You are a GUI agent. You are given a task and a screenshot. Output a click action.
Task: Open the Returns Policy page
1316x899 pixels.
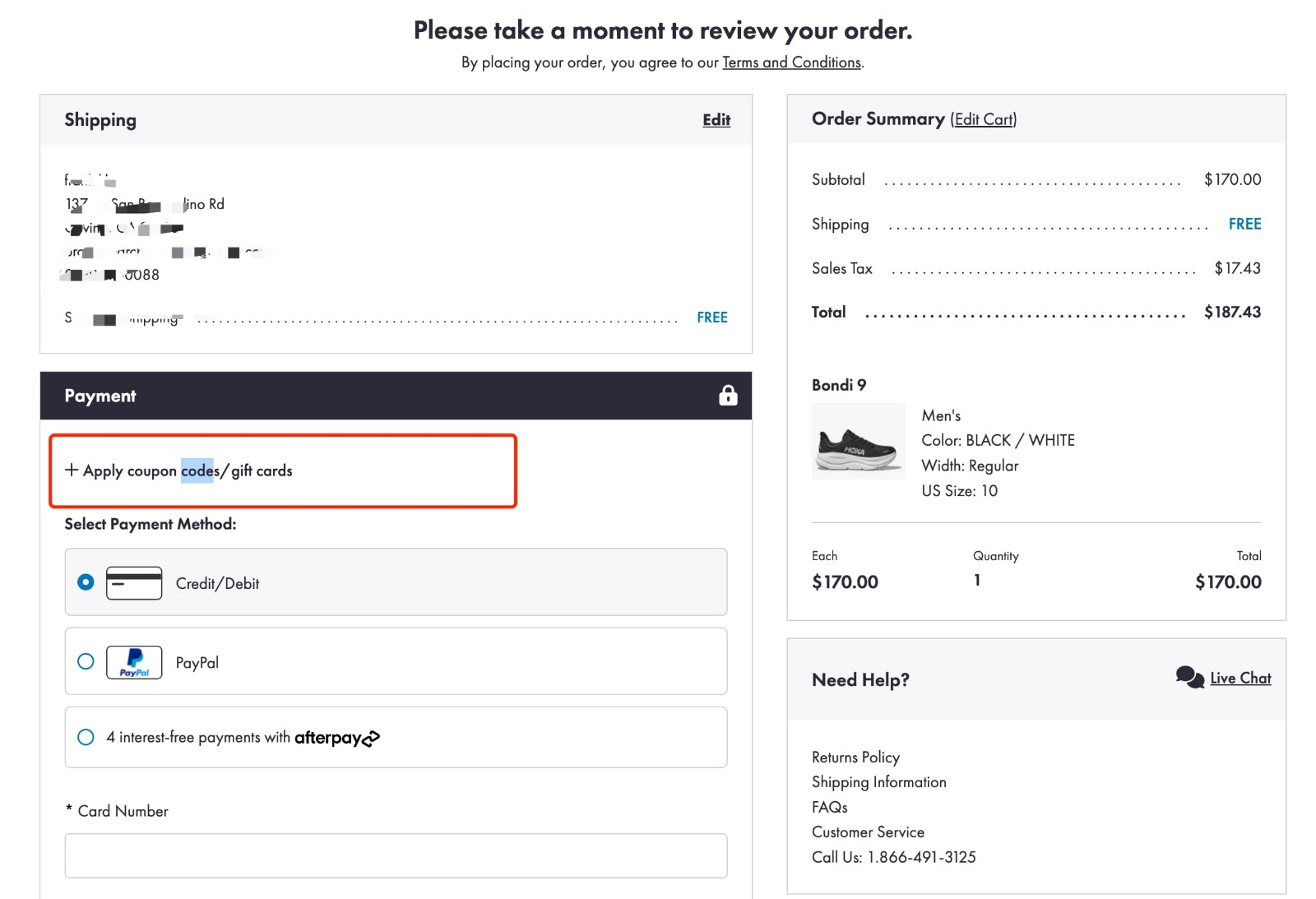(x=855, y=757)
